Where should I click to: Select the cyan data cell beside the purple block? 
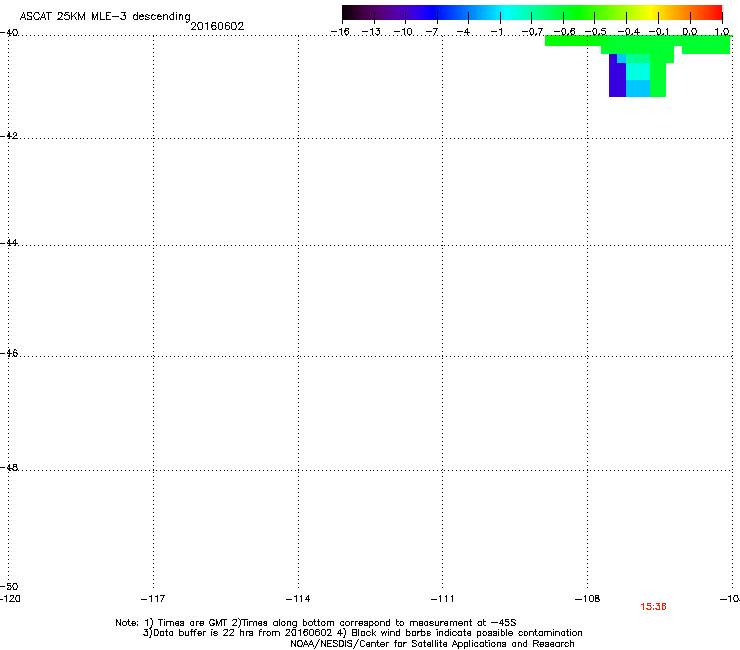click(638, 71)
